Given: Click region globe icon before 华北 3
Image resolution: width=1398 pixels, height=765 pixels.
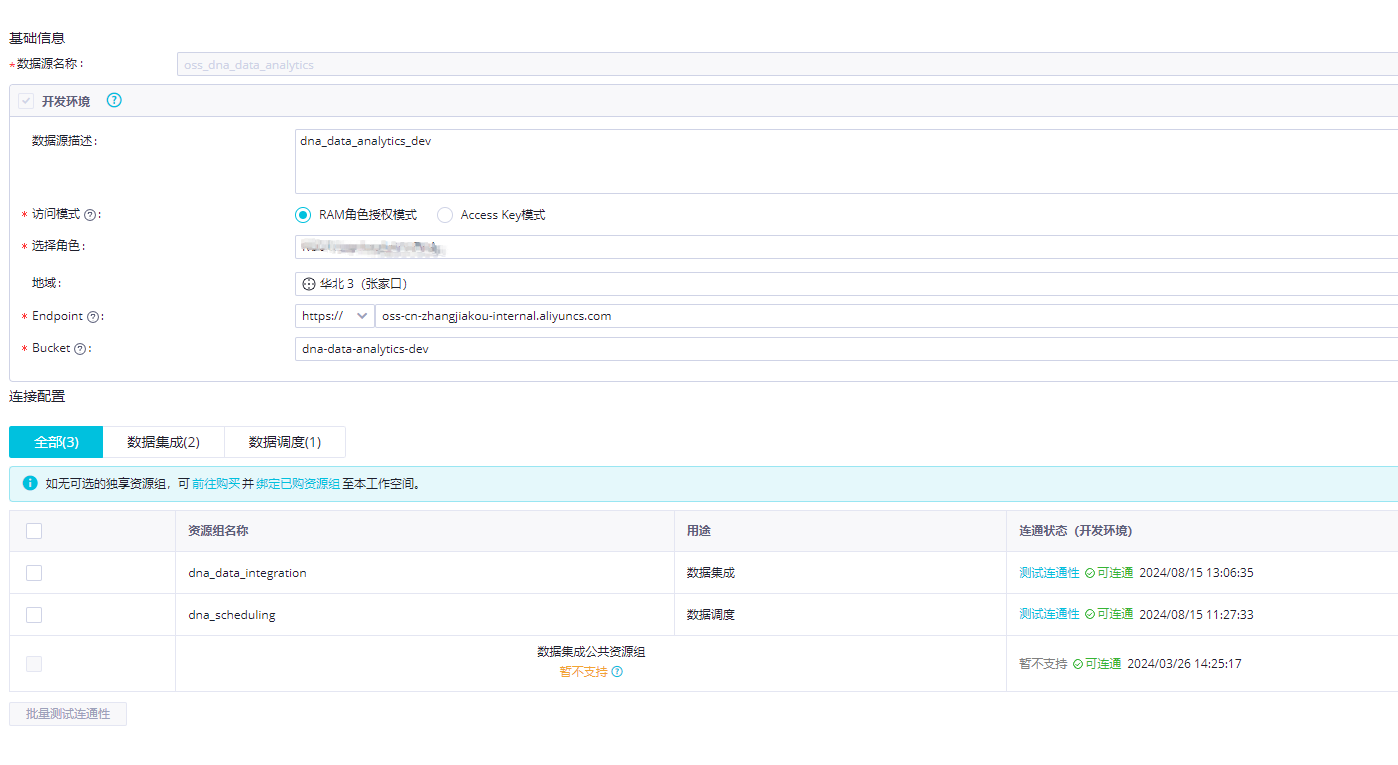Looking at the screenshot, I should click(x=309, y=284).
